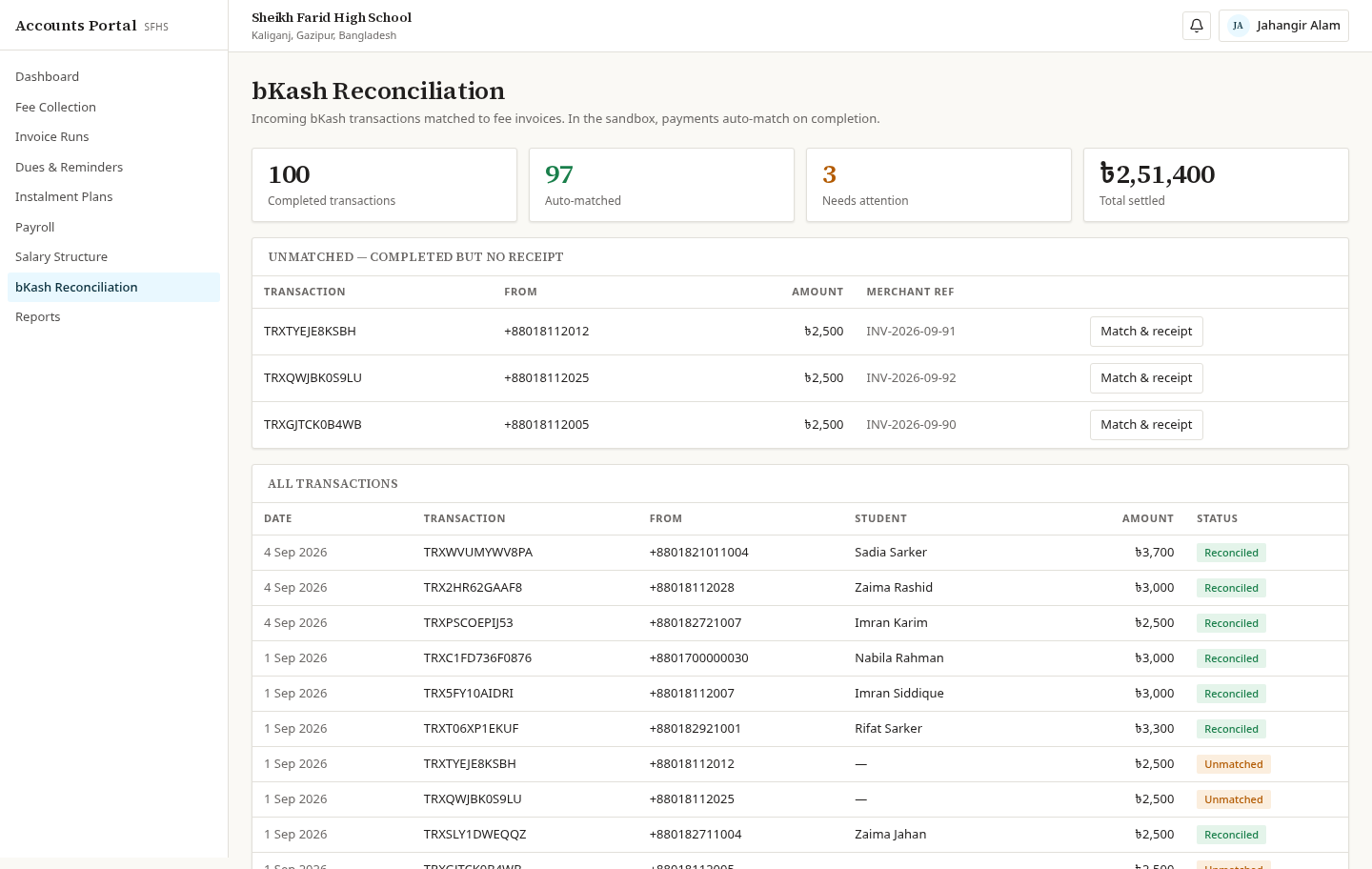Select transaction TRXSLY1DWEQQZ
Image resolution: width=1372 pixels, height=869 pixels.
(474, 835)
